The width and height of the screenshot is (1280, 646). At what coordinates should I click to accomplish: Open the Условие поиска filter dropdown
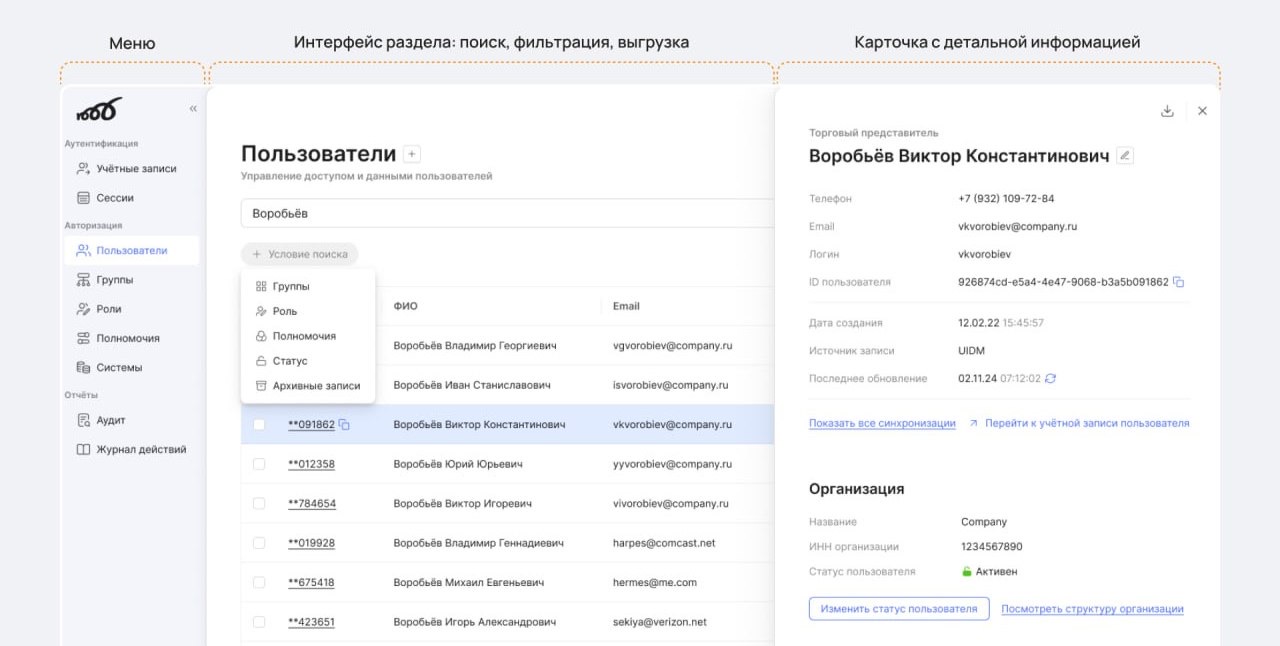(300, 254)
